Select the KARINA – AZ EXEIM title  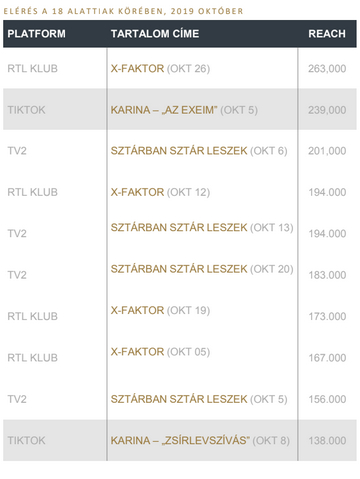184,110
